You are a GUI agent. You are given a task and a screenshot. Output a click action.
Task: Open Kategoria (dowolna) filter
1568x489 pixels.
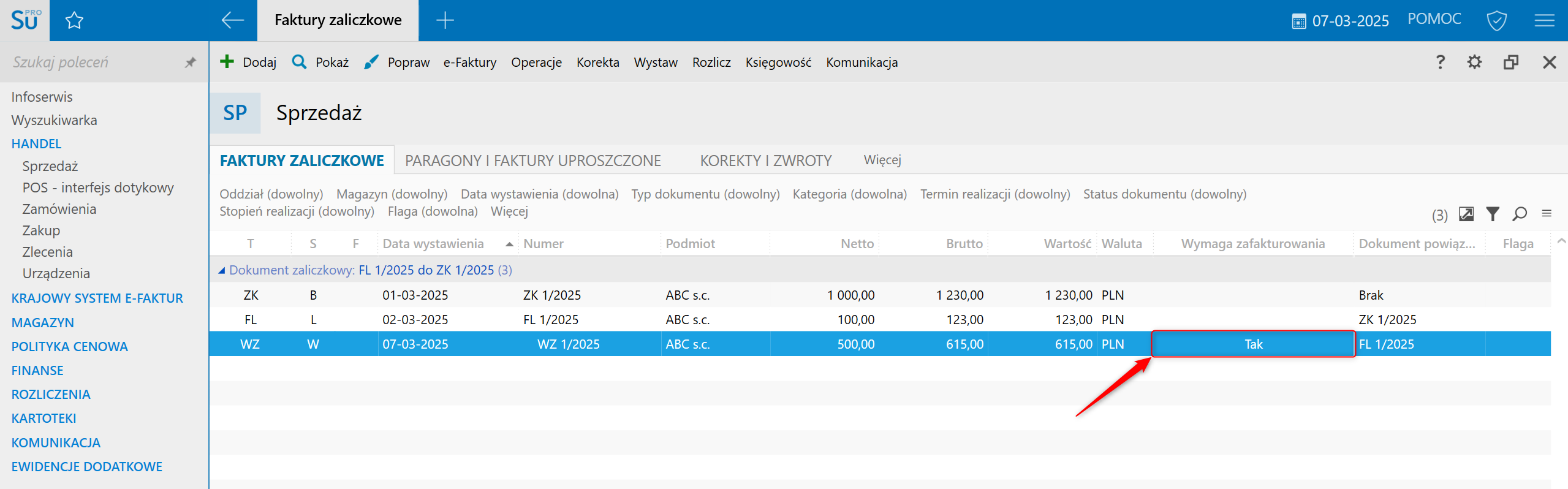[x=850, y=194]
